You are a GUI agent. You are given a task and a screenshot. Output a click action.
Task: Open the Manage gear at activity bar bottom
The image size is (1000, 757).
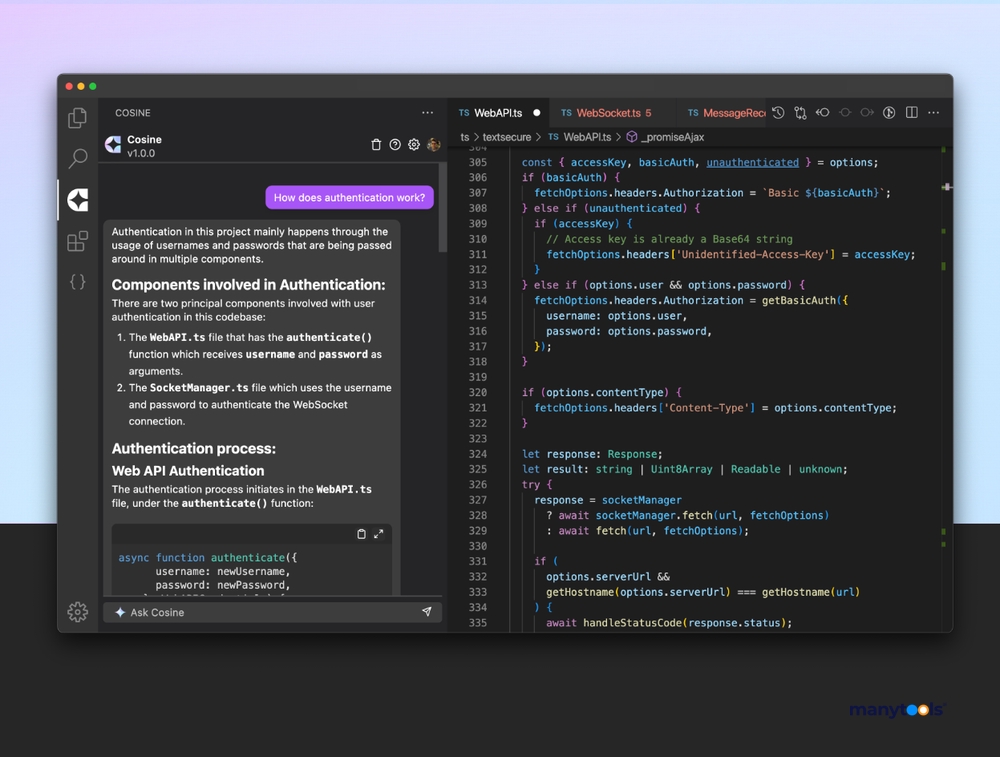pyautogui.click(x=77, y=612)
